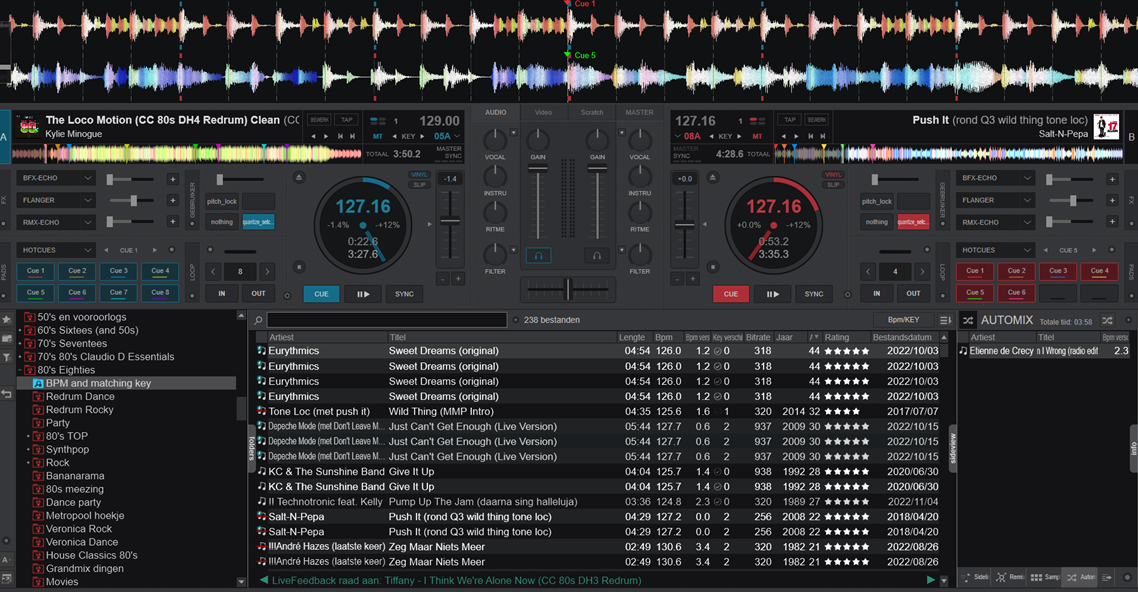Open FLANGER effect dropdown on deck B
Screen dimensions: 1138x592
[994, 200]
